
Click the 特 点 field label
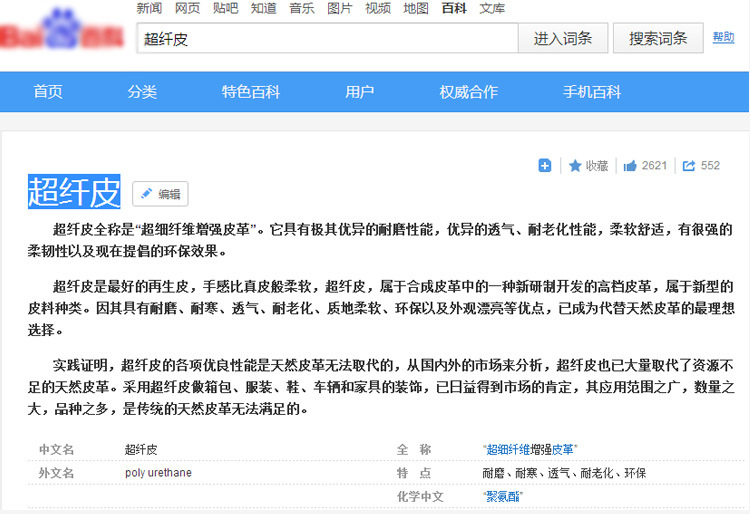(414, 473)
